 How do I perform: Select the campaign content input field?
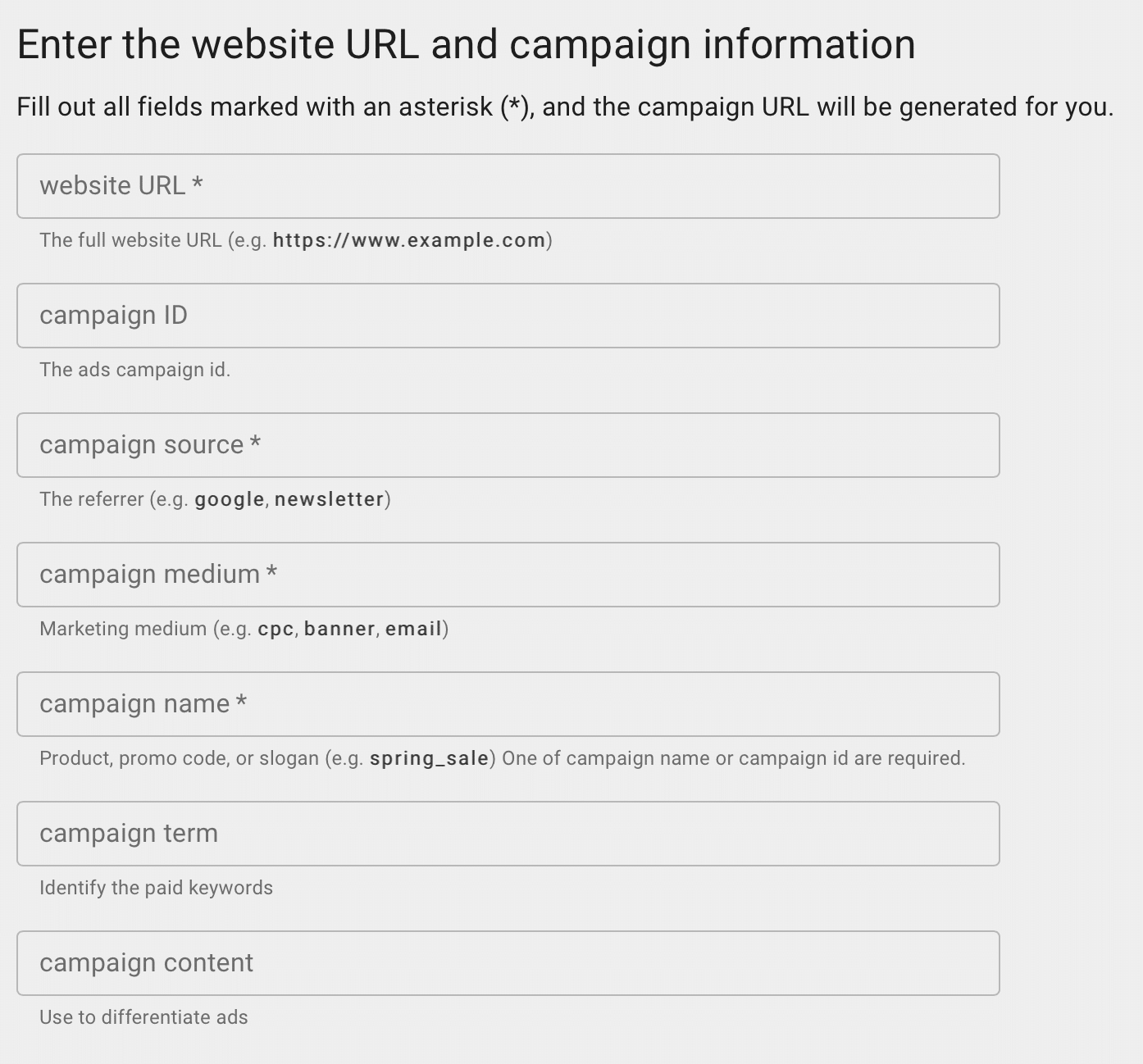tap(508, 963)
